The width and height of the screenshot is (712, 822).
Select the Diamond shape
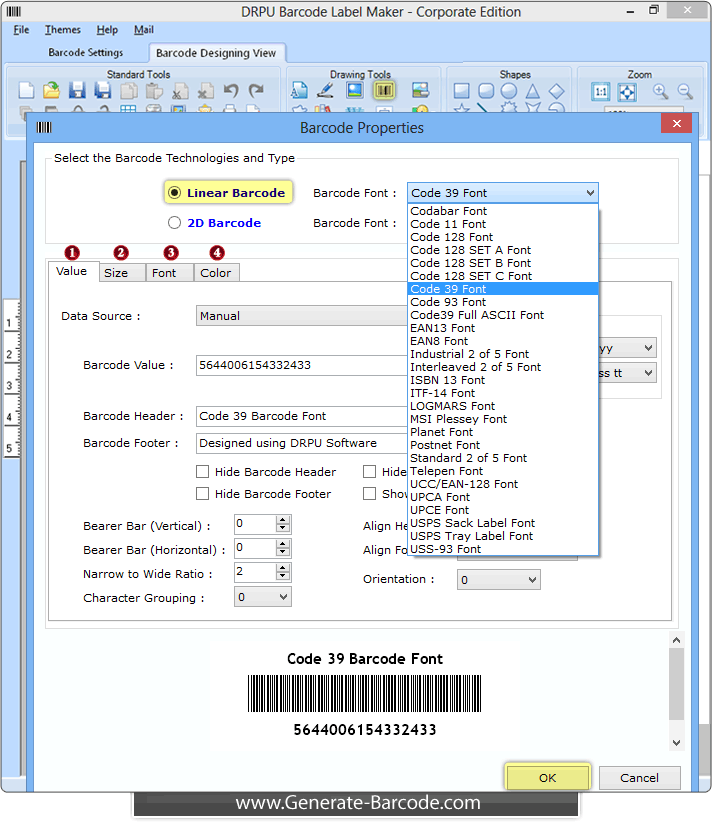[x=556, y=91]
